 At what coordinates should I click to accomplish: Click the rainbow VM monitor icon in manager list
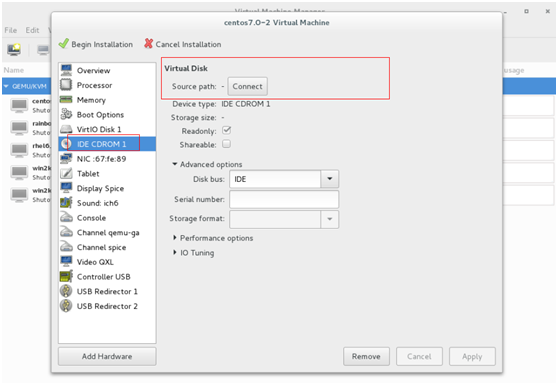coord(19,127)
